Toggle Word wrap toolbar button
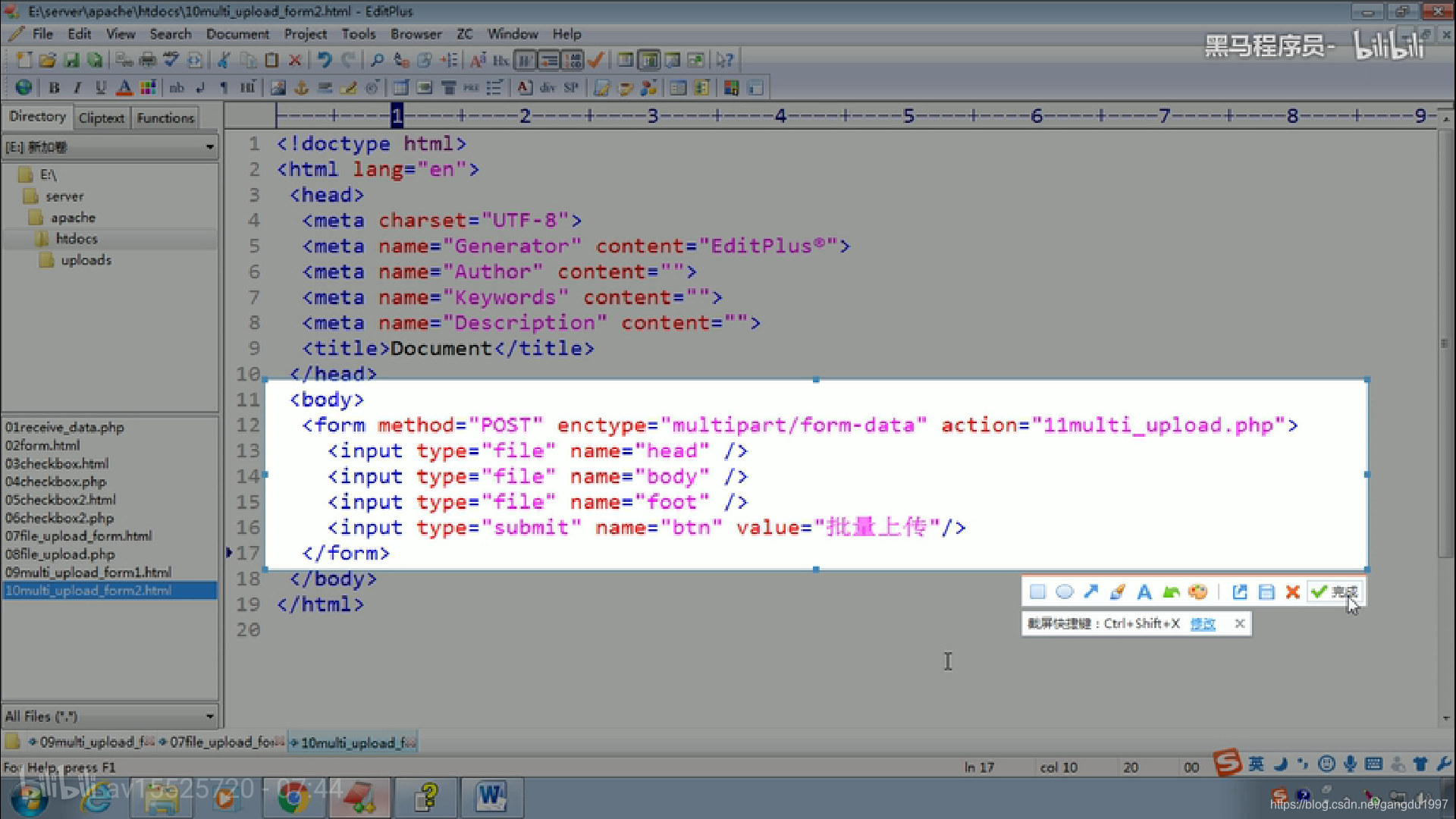The height and width of the screenshot is (819, 1456). [x=525, y=60]
